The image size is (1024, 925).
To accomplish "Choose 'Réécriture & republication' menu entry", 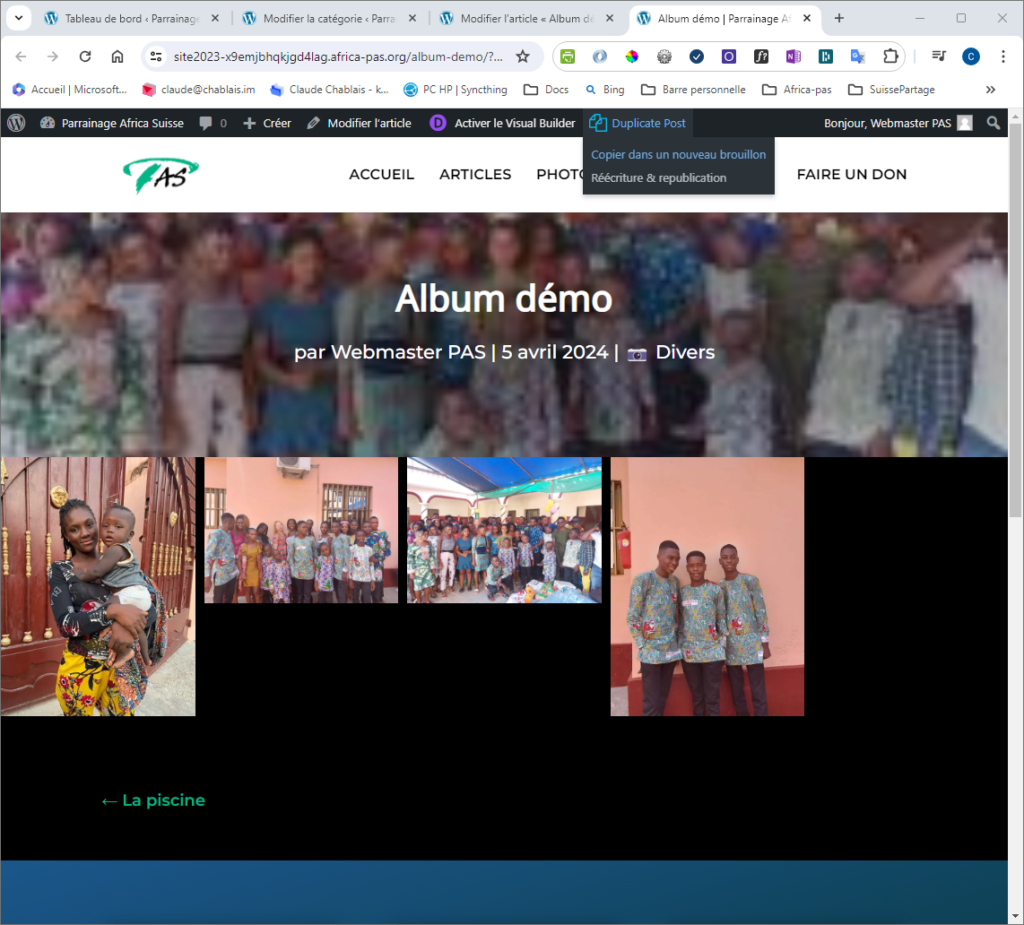I will pyautogui.click(x=658, y=178).
